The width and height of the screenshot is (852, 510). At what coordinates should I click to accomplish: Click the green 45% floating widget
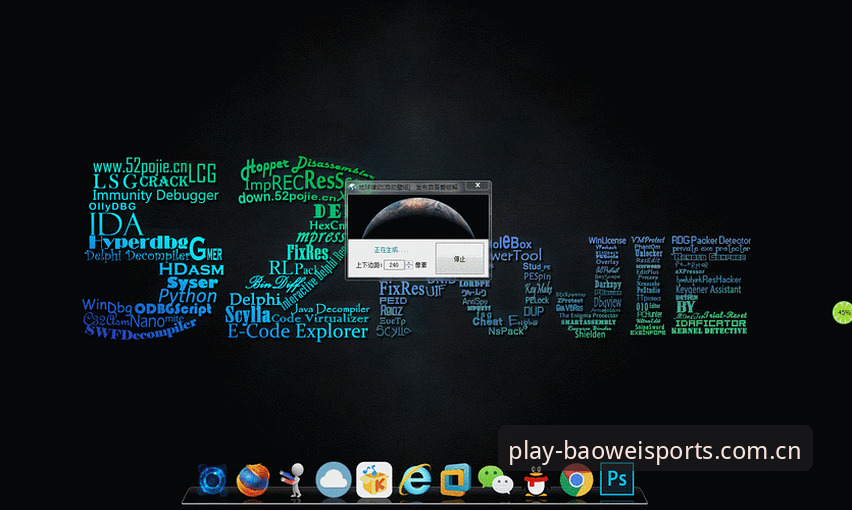[x=843, y=312]
